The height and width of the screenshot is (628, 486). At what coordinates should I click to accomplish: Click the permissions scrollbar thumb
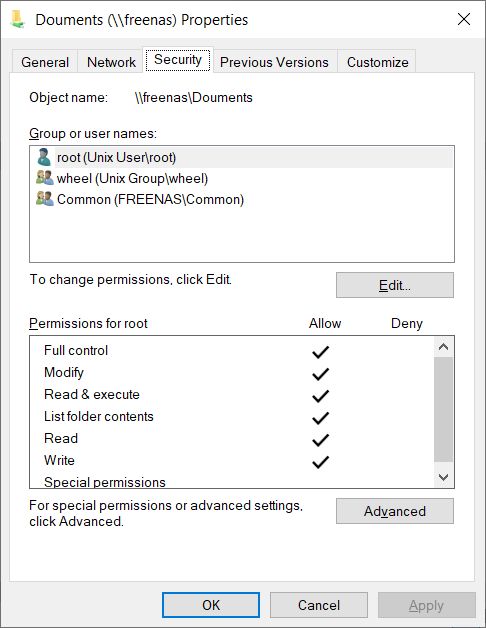click(443, 409)
